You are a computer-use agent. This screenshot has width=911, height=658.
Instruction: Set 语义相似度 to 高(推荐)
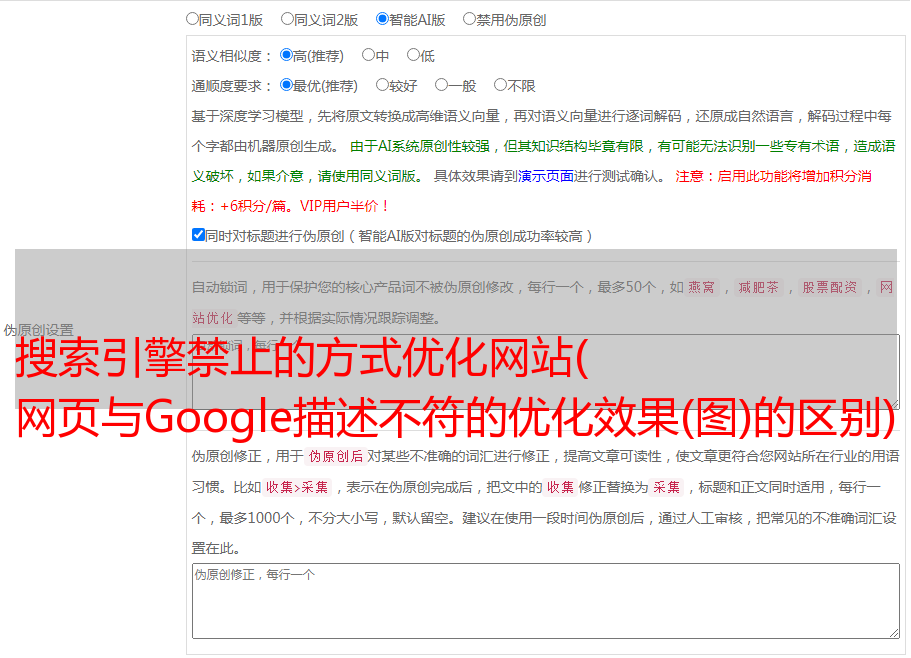point(286,55)
